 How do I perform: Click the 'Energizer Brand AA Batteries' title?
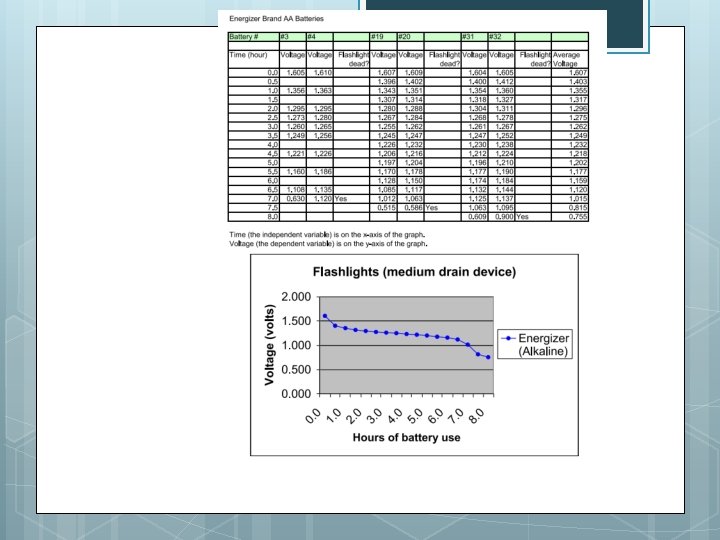[x=276, y=19]
